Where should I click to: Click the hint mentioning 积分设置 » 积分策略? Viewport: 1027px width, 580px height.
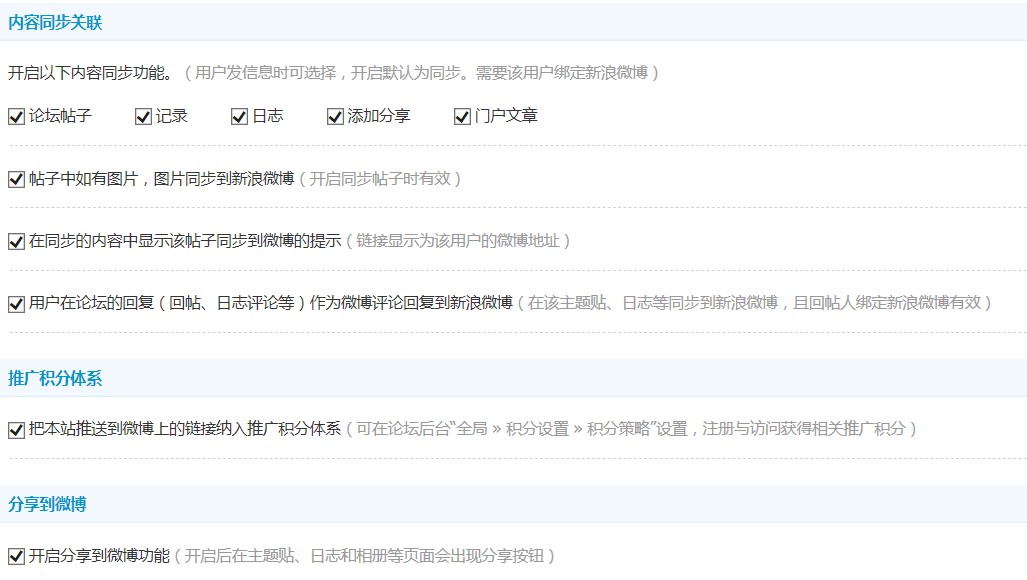(x=631, y=429)
